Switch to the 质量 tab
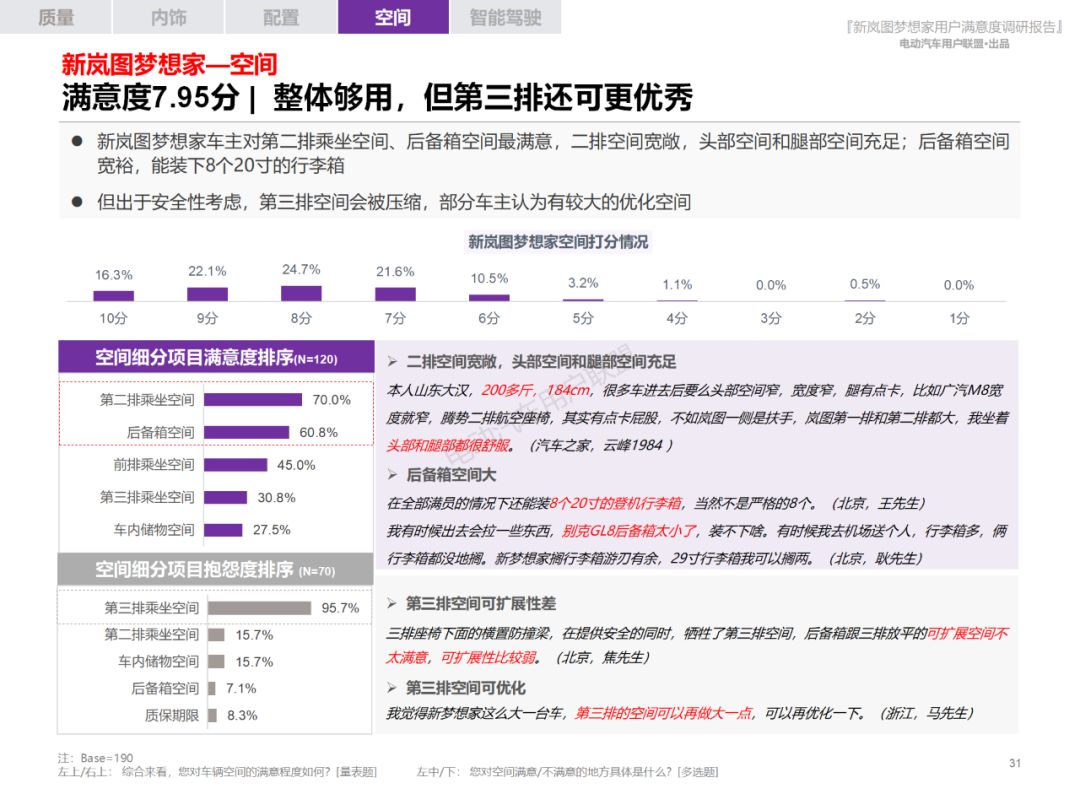Image resolution: width=1080 pixels, height=810 pixels. coord(56,17)
